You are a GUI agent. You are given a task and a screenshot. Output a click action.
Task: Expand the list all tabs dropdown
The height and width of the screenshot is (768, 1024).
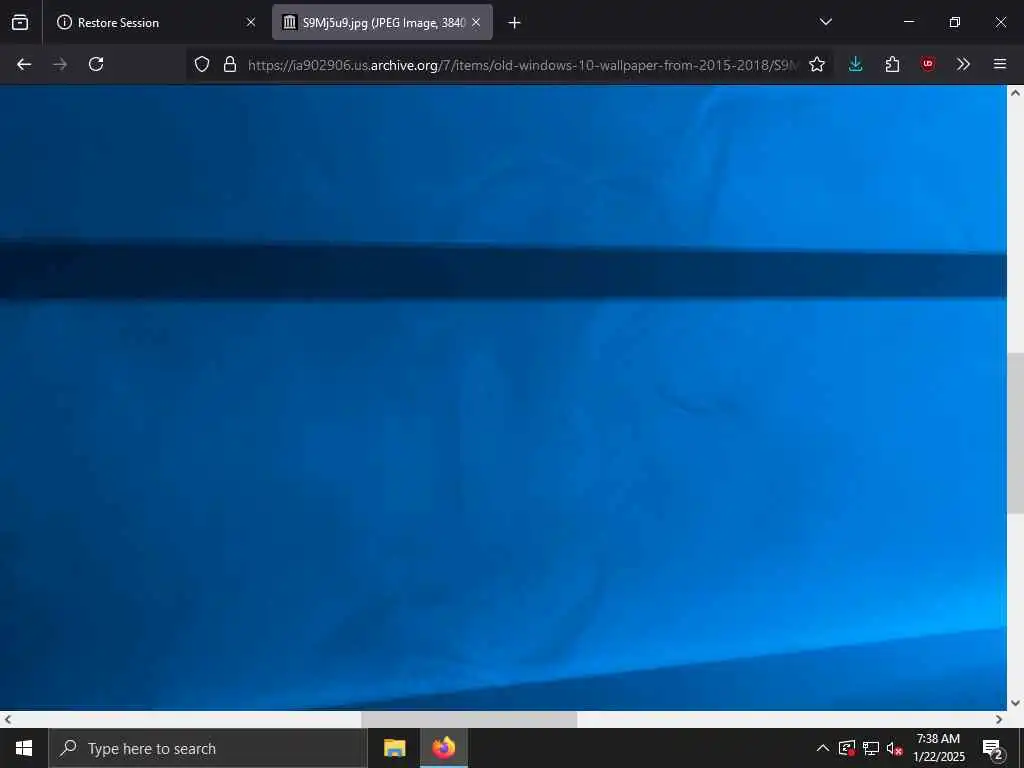pos(825,22)
